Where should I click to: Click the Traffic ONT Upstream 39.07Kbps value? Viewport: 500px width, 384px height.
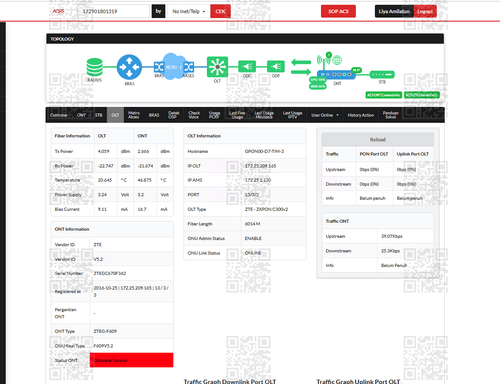[392, 236]
